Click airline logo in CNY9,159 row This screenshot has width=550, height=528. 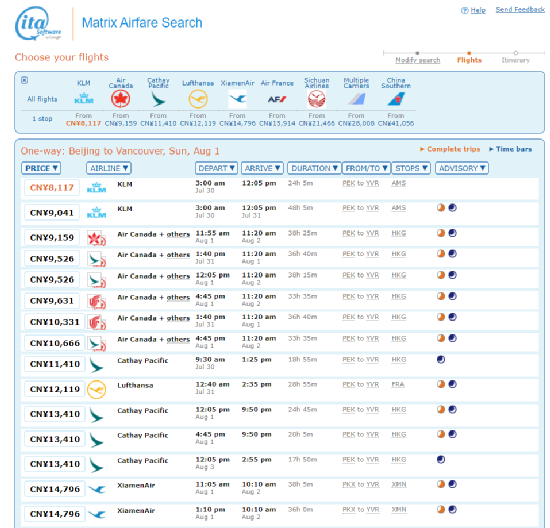pyautogui.click(x=96, y=238)
